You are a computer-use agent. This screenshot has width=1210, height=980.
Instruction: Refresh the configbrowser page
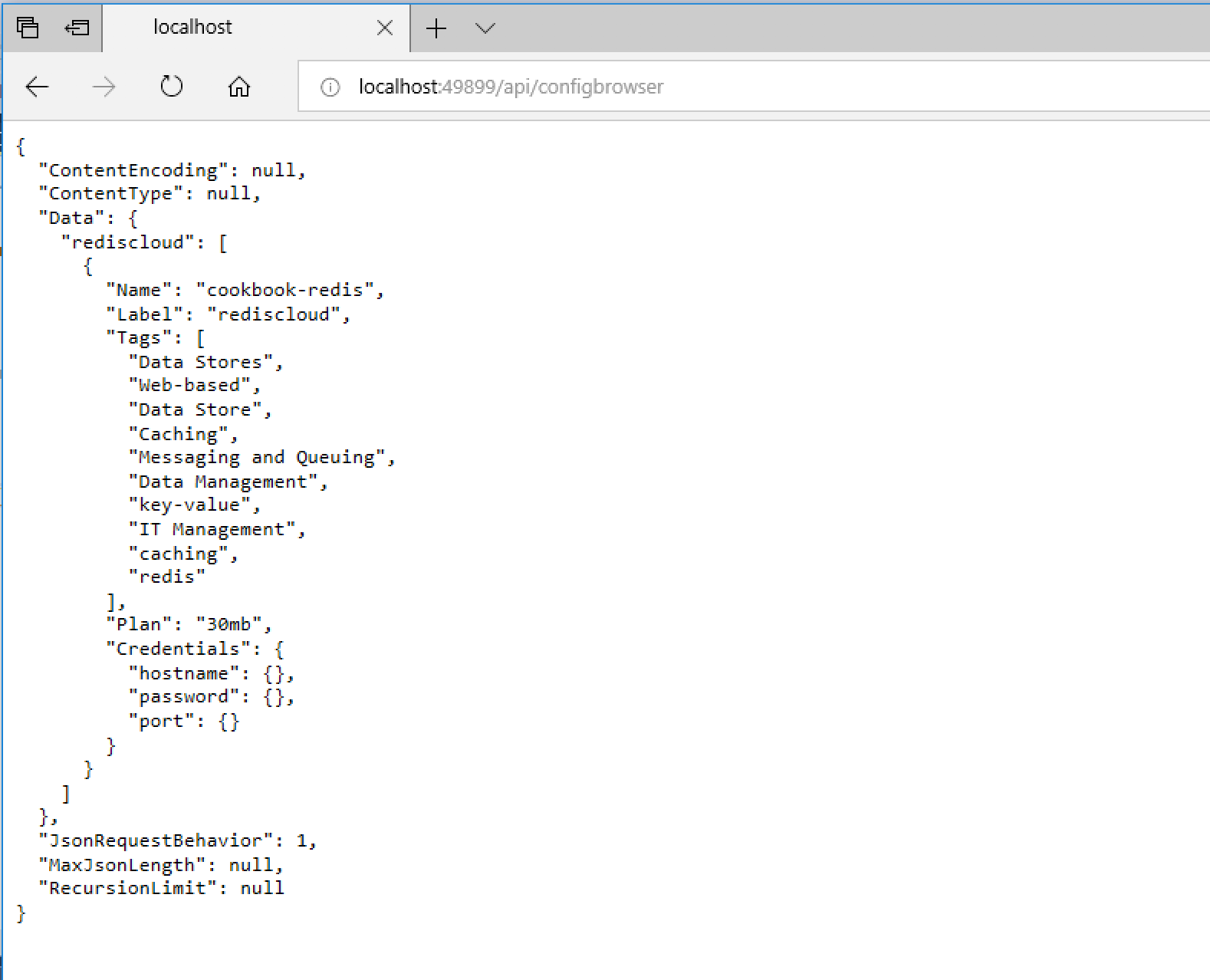coord(171,87)
